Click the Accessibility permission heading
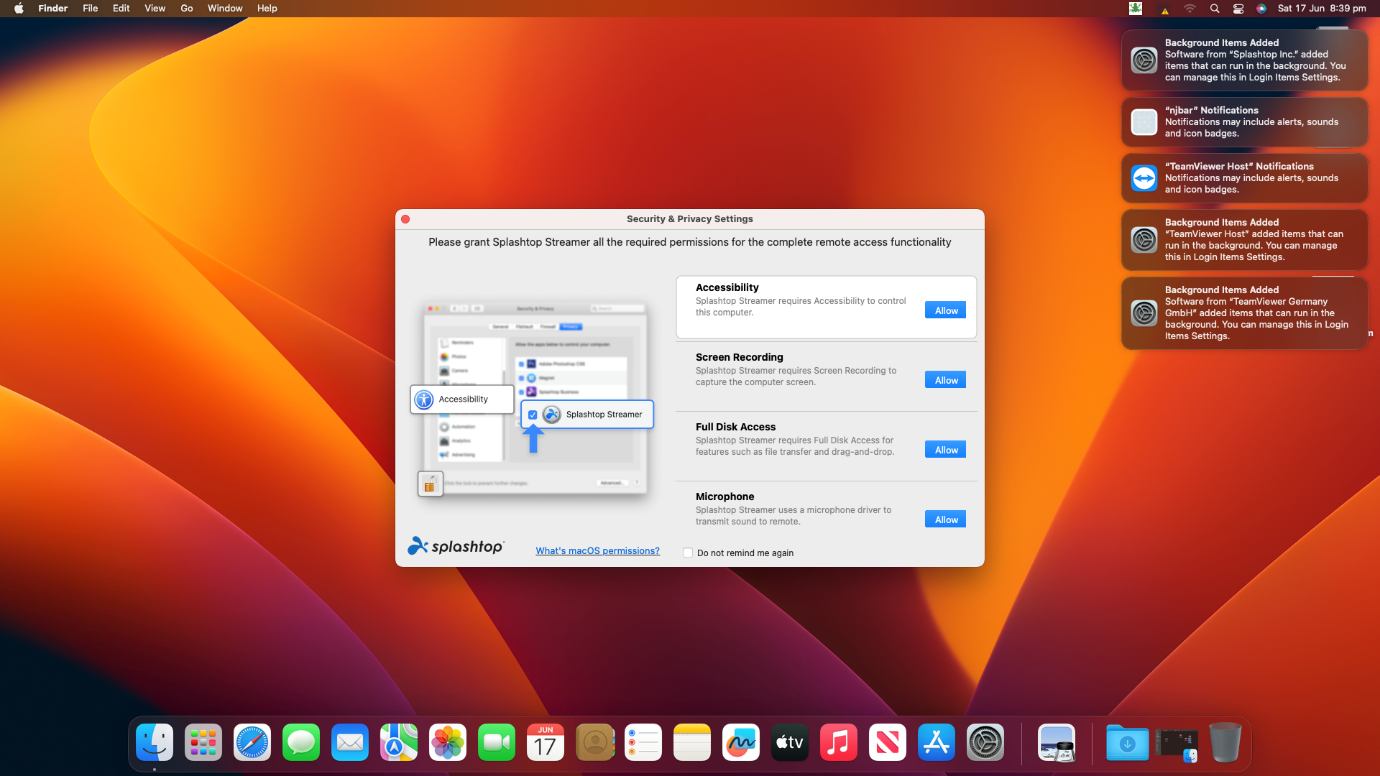1380x776 pixels. [727, 287]
